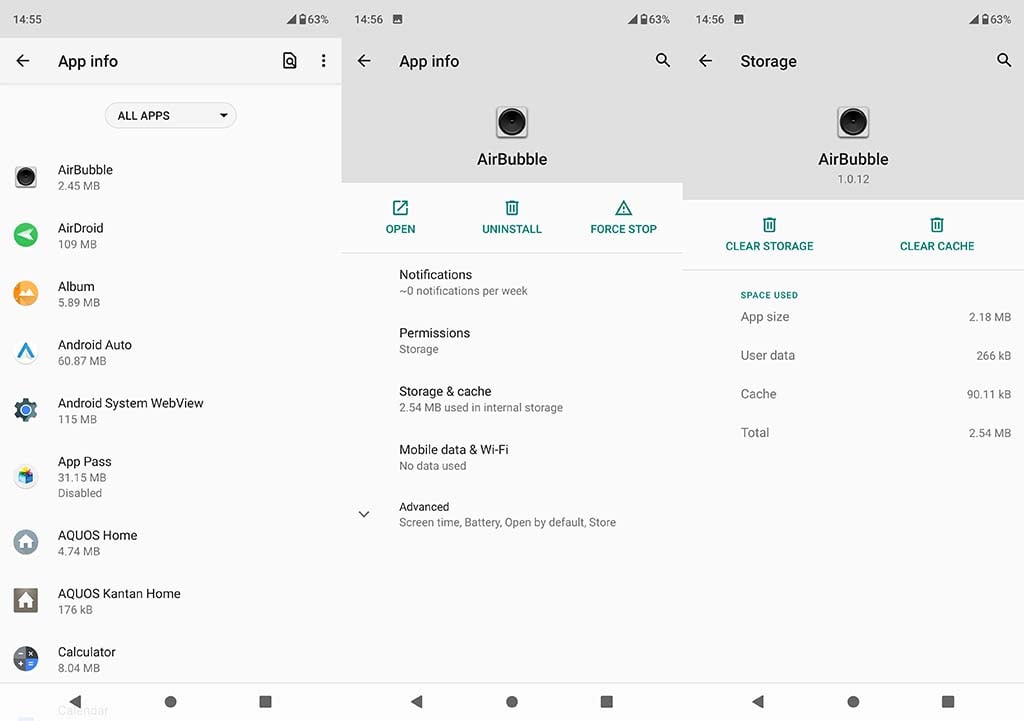Tap navigation Home circle under the app list
The height and width of the screenshot is (721, 1024).
170,701
